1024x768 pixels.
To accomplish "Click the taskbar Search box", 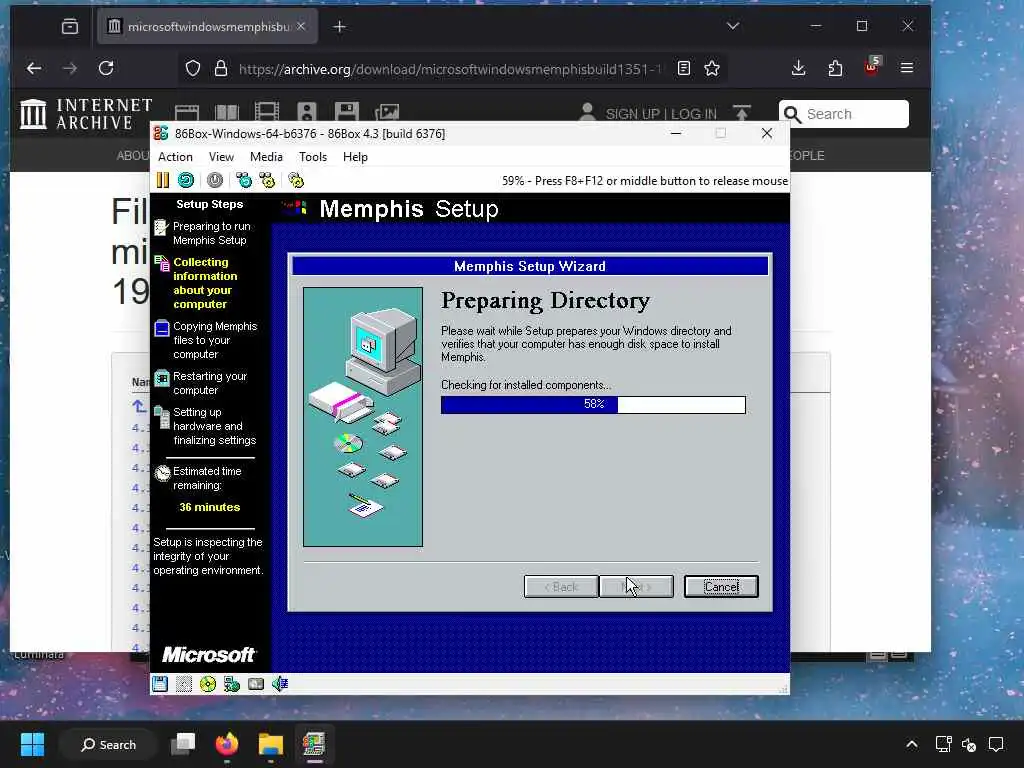I will coord(108,744).
